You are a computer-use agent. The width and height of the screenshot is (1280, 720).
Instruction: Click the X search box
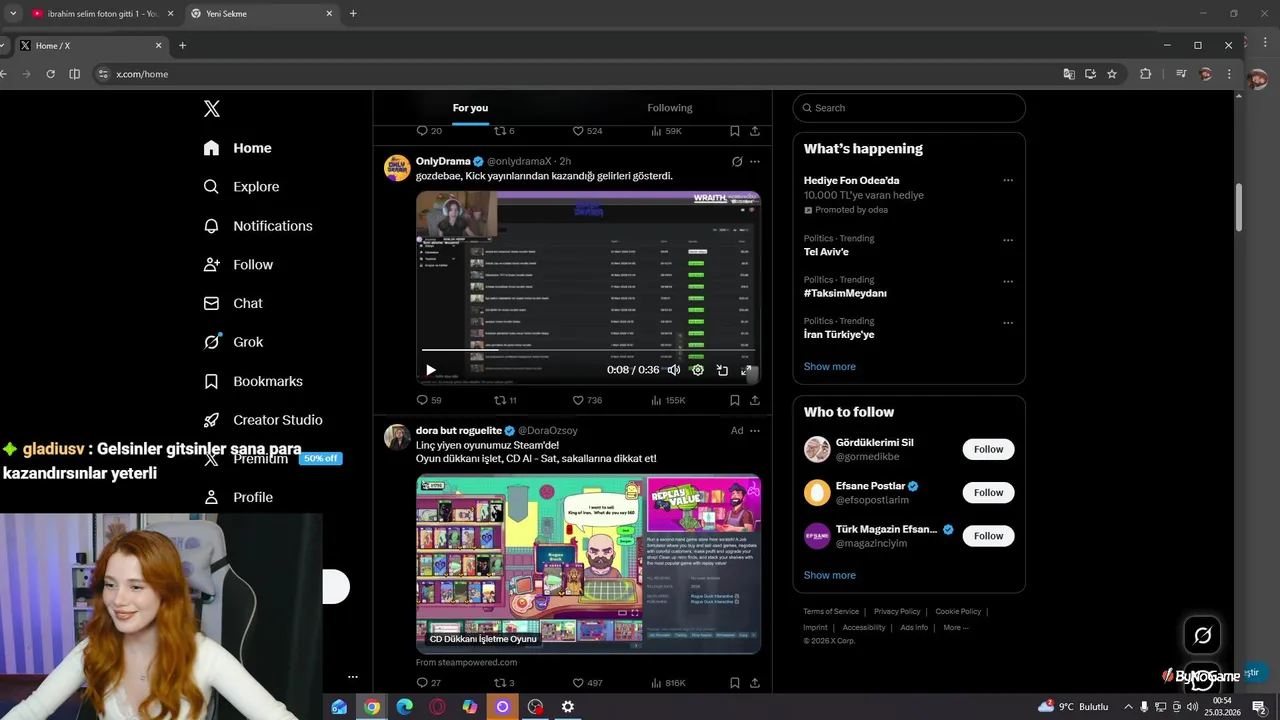tap(909, 108)
